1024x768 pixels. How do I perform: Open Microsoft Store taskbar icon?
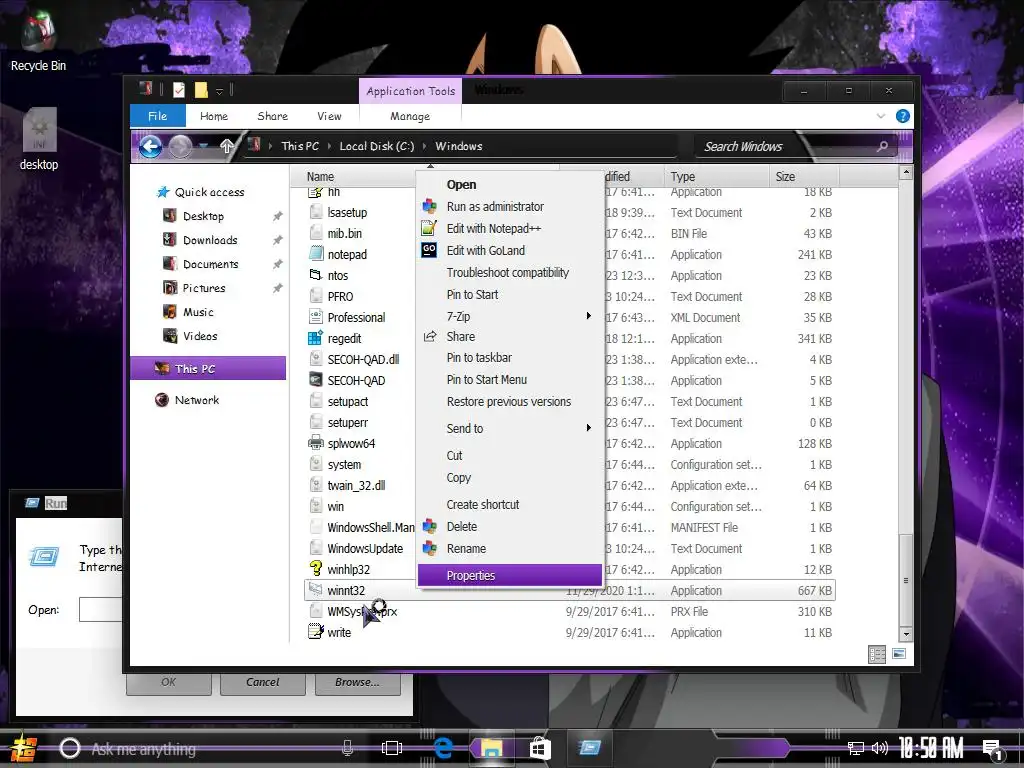pyautogui.click(x=540, y=748)
